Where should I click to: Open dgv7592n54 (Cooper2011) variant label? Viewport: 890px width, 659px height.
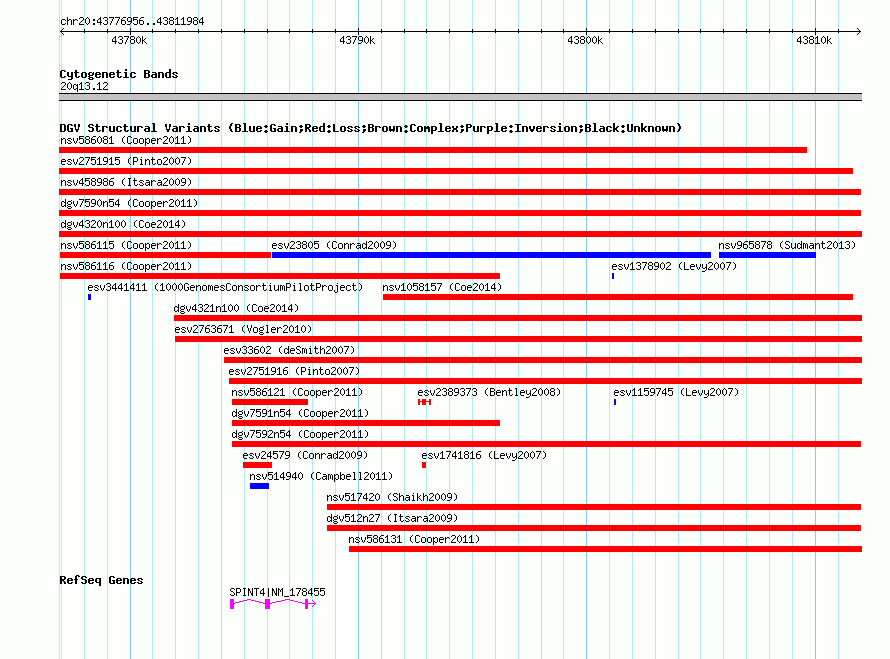(300, 434)
